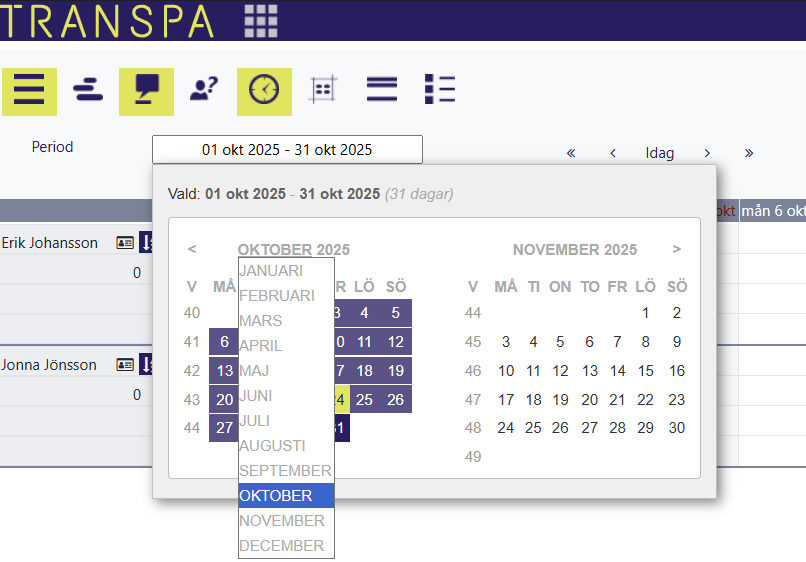The width and height of the screenshot is (806, 562).
Task: Click the stacked bars Gantt view icon
Action: click(x=88, y=90)
